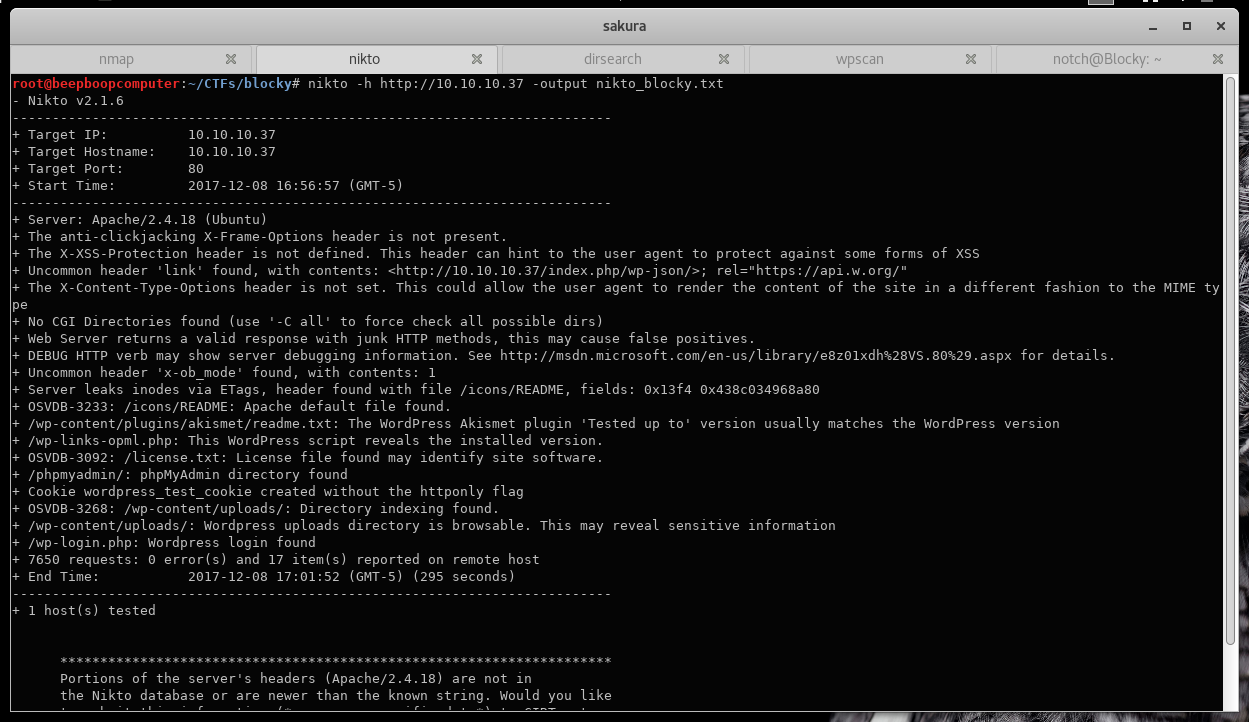Switch to the nmap tab
The image size is (1249, 722).
pyautogui.click(x=116, y=59)
